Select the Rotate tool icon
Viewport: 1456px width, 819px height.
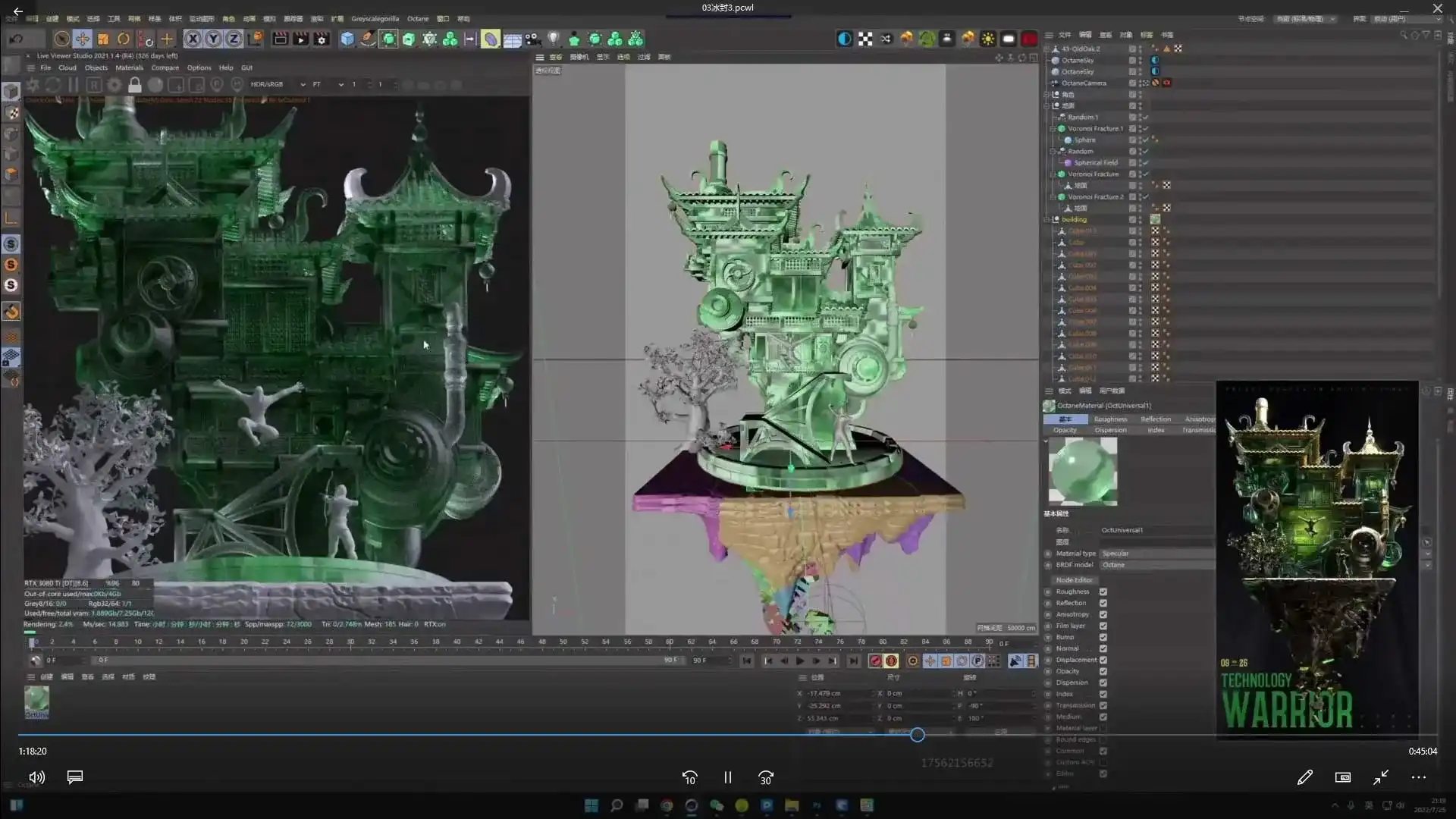click(x=124, y=39)
